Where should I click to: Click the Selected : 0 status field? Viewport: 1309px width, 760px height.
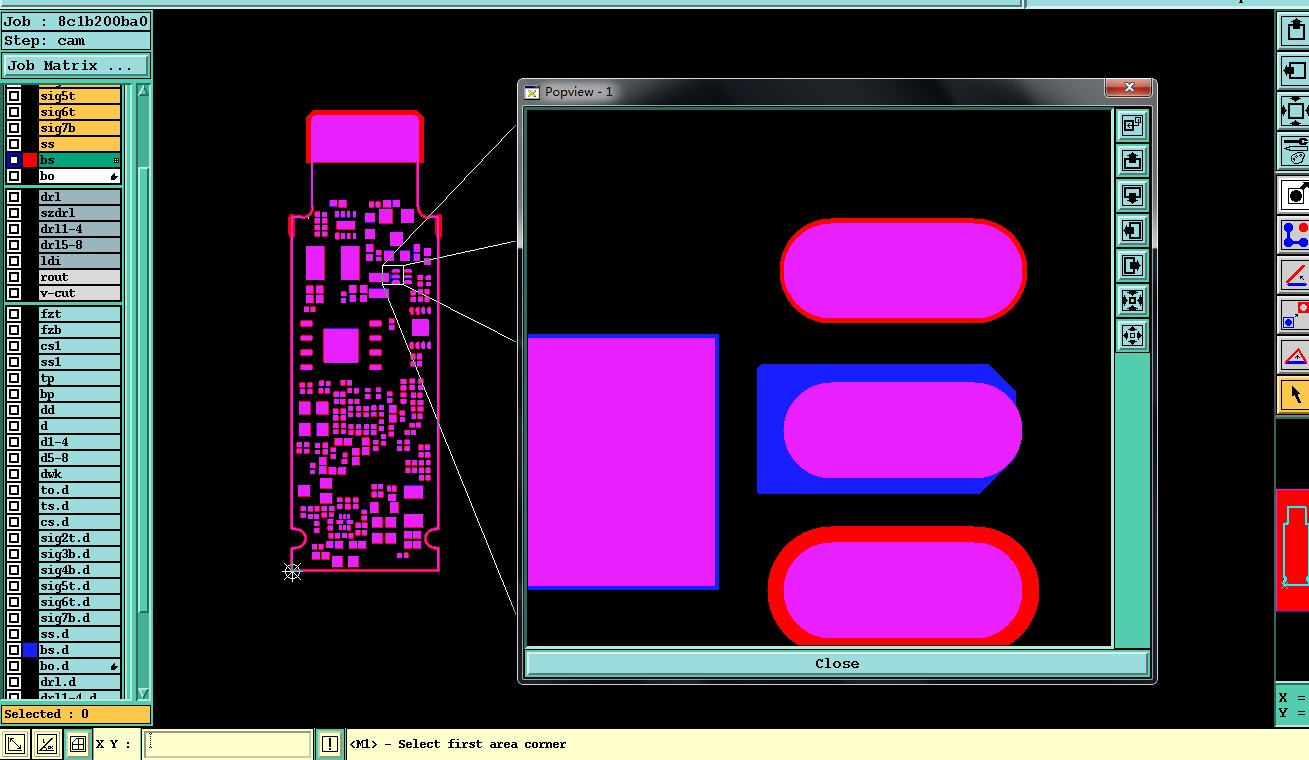pos(76,714)
